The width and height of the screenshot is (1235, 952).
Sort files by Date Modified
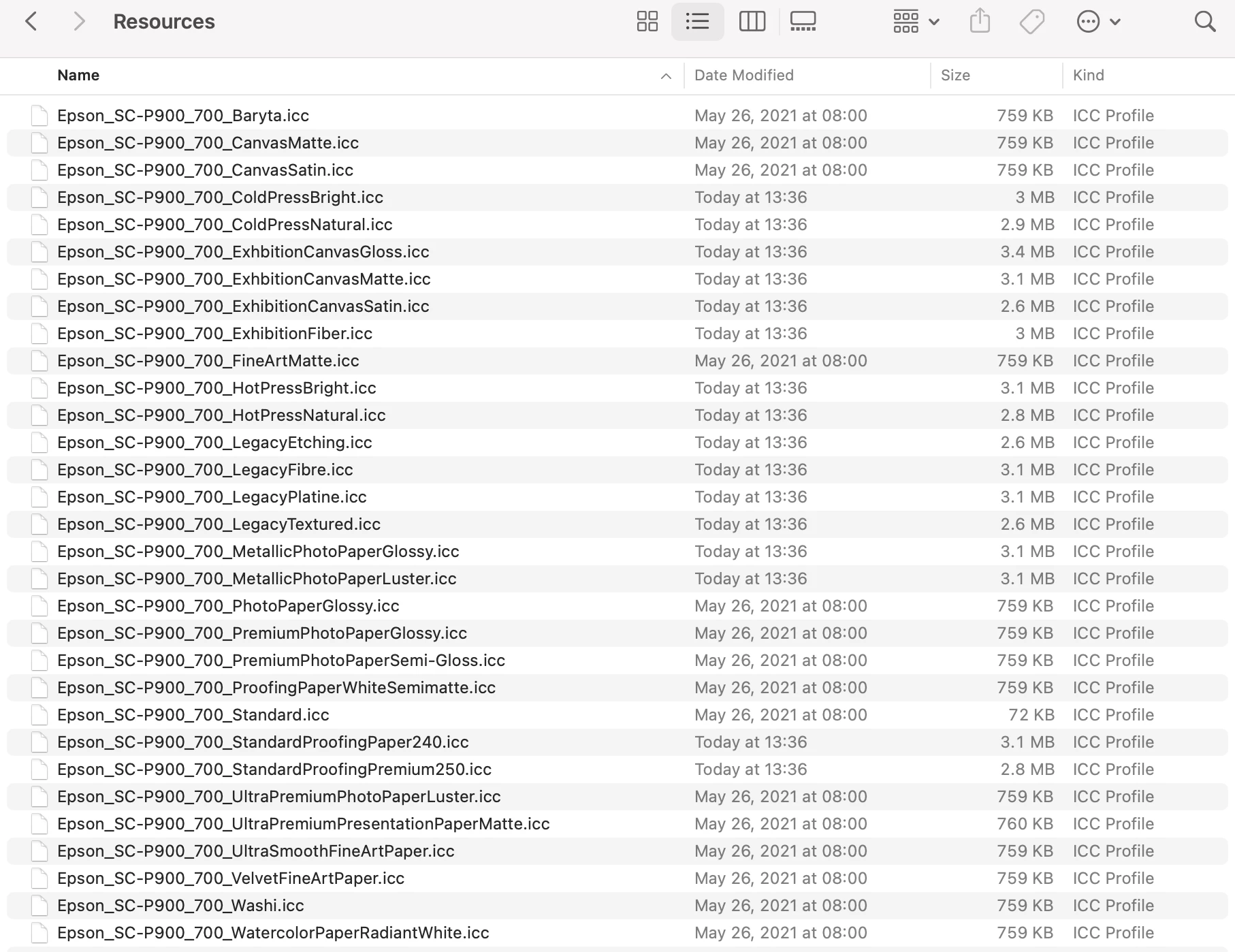click(744, 76)
